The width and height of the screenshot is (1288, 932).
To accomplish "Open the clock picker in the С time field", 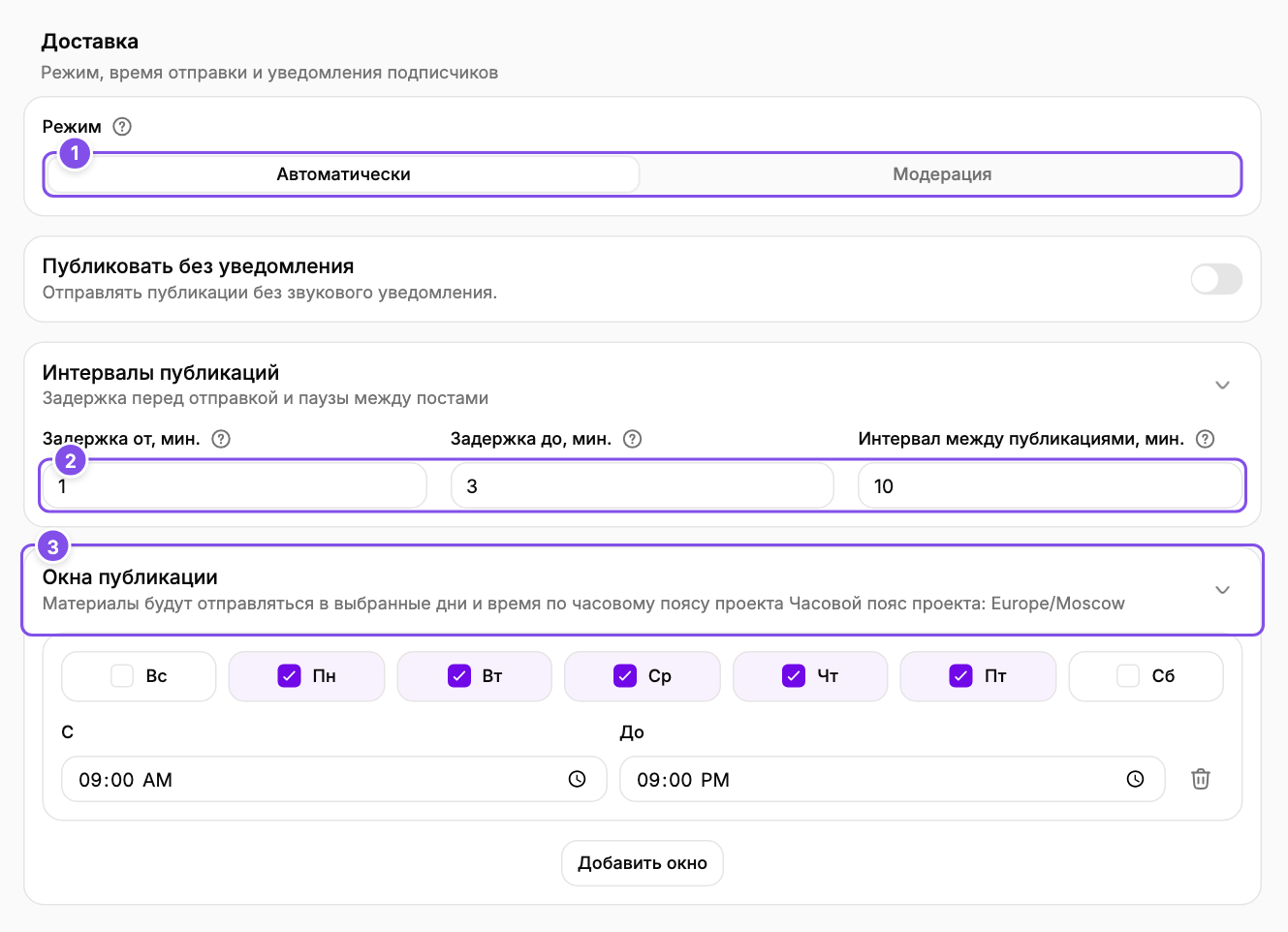I will (577, 779).
